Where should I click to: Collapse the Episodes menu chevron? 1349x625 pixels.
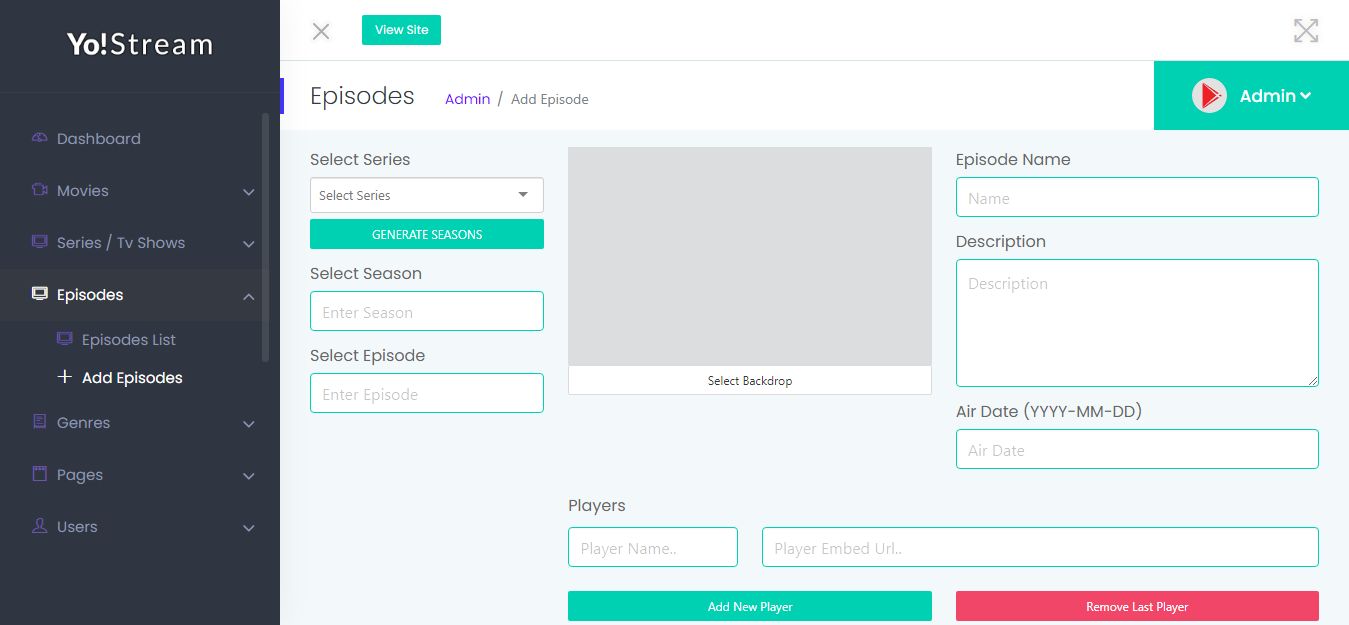[248, 295]
